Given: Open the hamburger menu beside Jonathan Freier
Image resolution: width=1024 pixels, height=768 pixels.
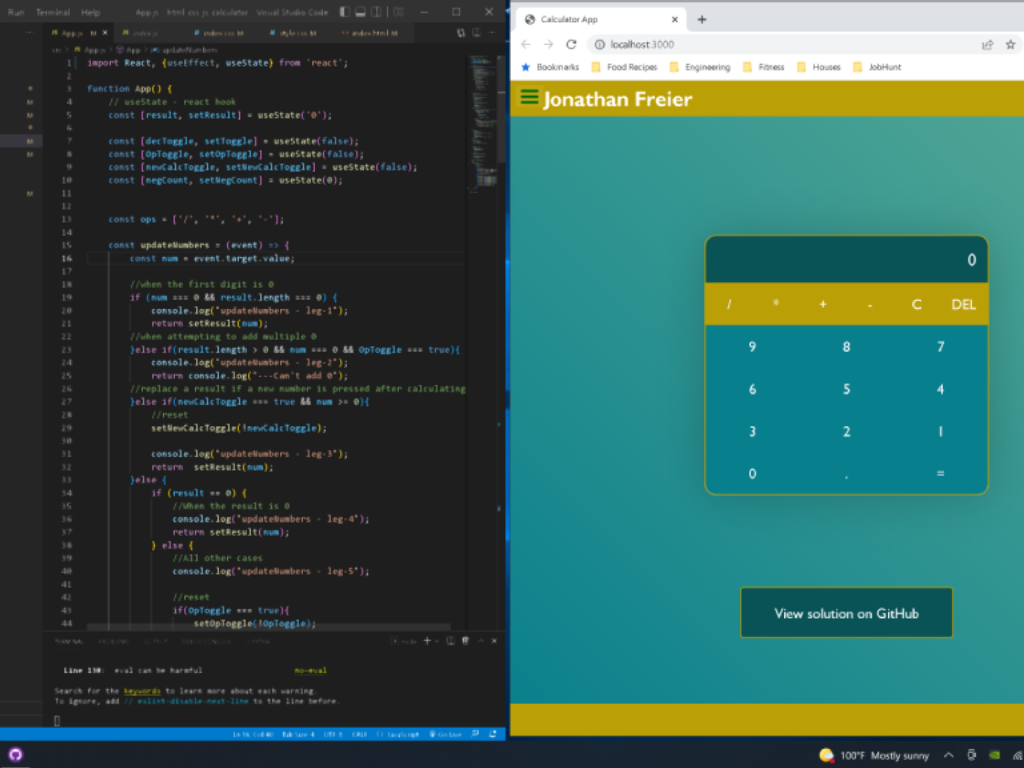Looking at the screenshot, I should coord(529,97).
